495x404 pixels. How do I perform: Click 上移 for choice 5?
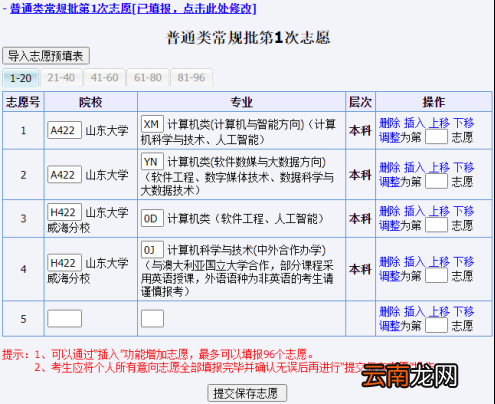click(439, 312)
